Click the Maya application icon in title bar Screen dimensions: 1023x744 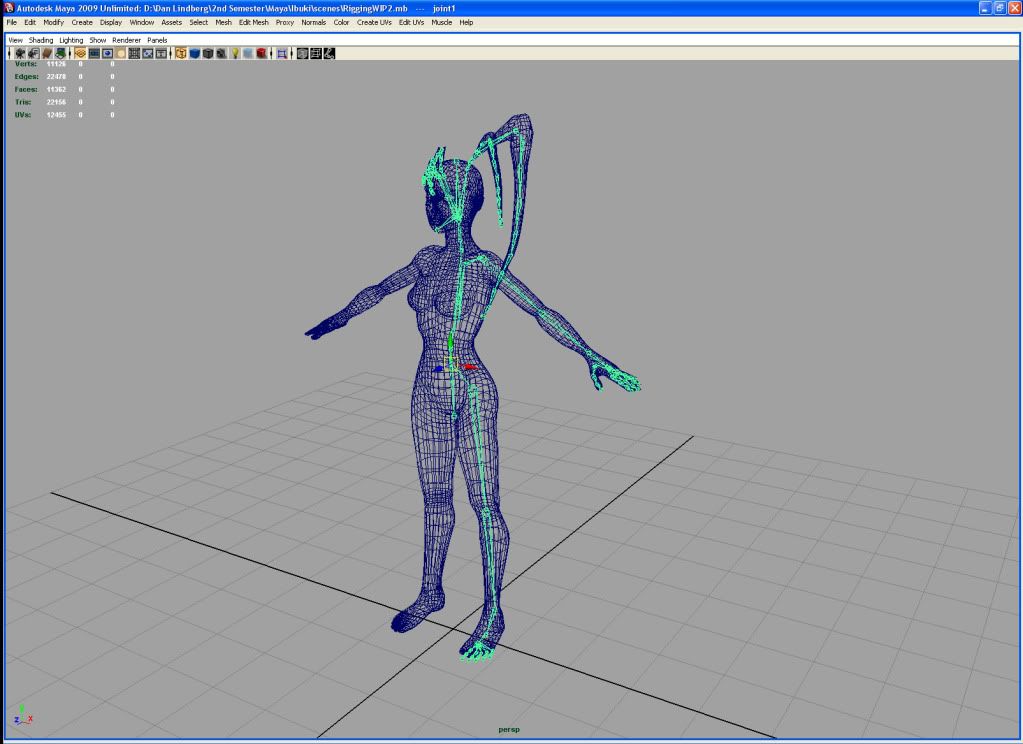8,8
